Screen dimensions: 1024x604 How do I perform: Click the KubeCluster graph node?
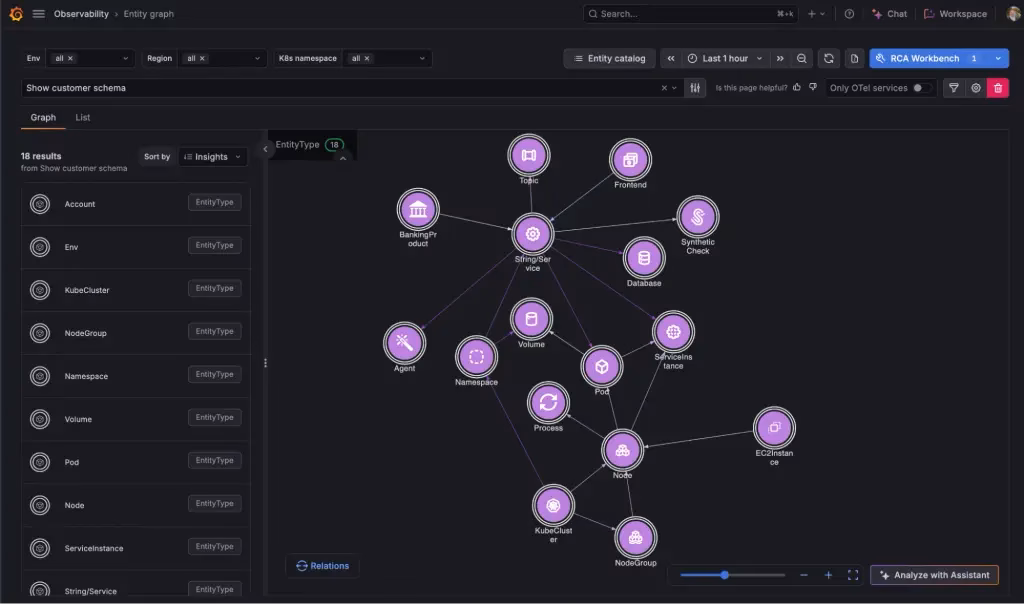pos(553,505)
